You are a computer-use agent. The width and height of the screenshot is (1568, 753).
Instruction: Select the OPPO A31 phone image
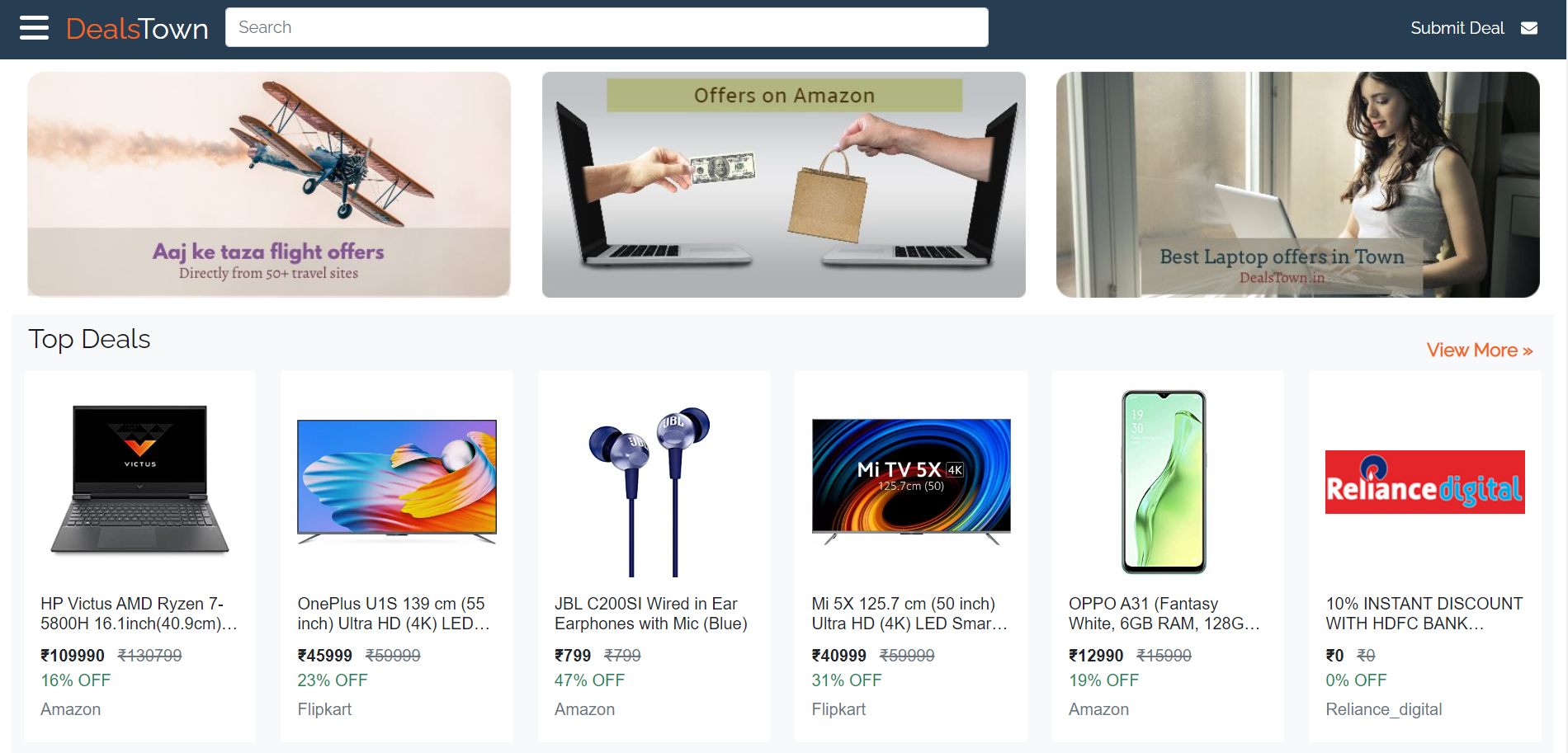[1164, 482]
